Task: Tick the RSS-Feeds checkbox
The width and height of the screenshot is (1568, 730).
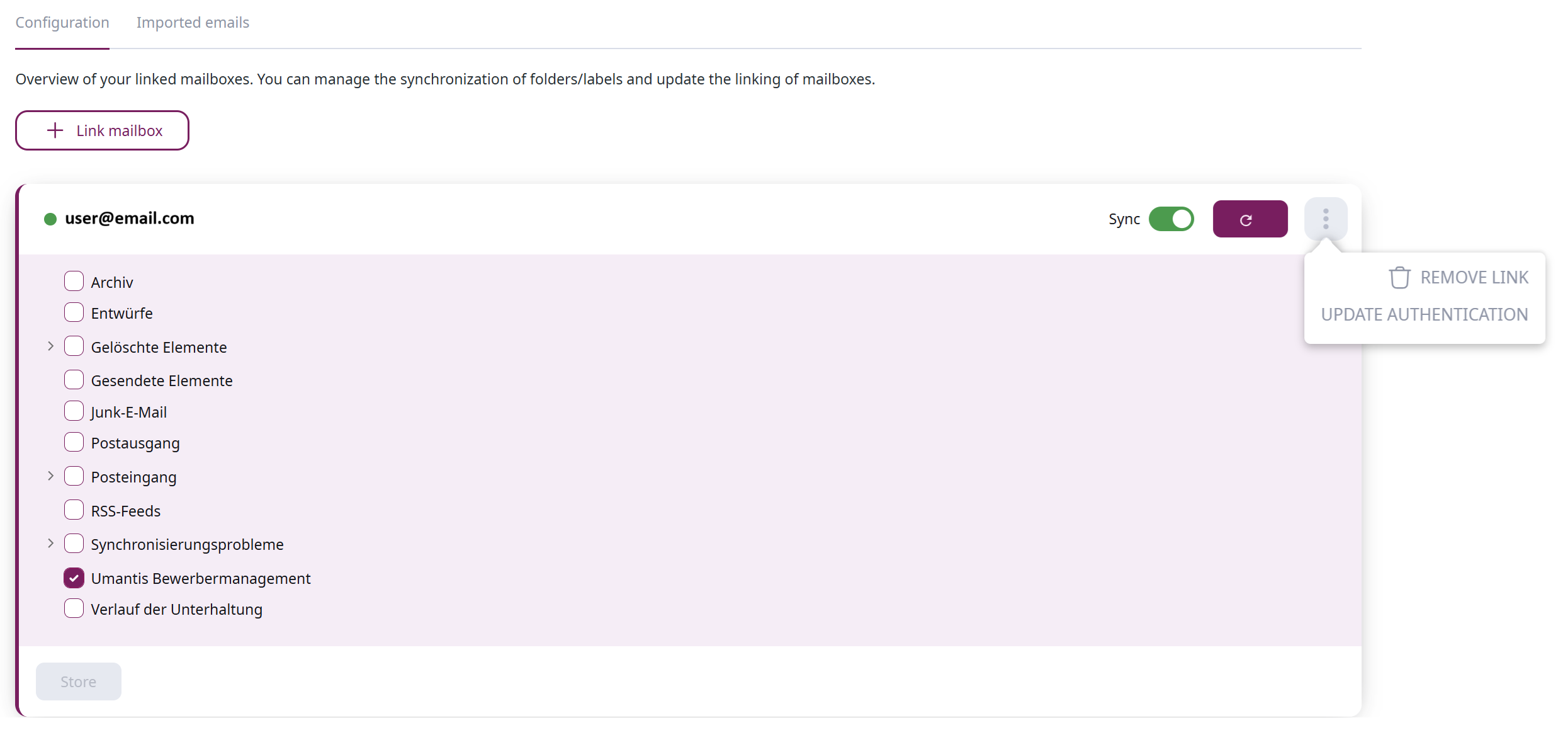Action: [74, 510]
